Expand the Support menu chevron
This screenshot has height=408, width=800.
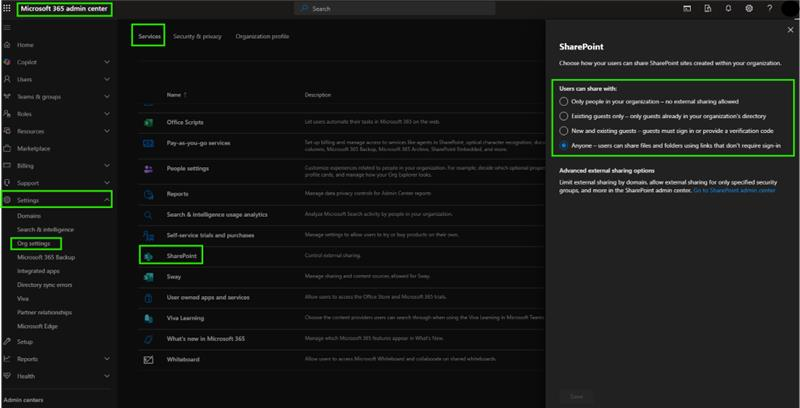[x=107, y=183]
